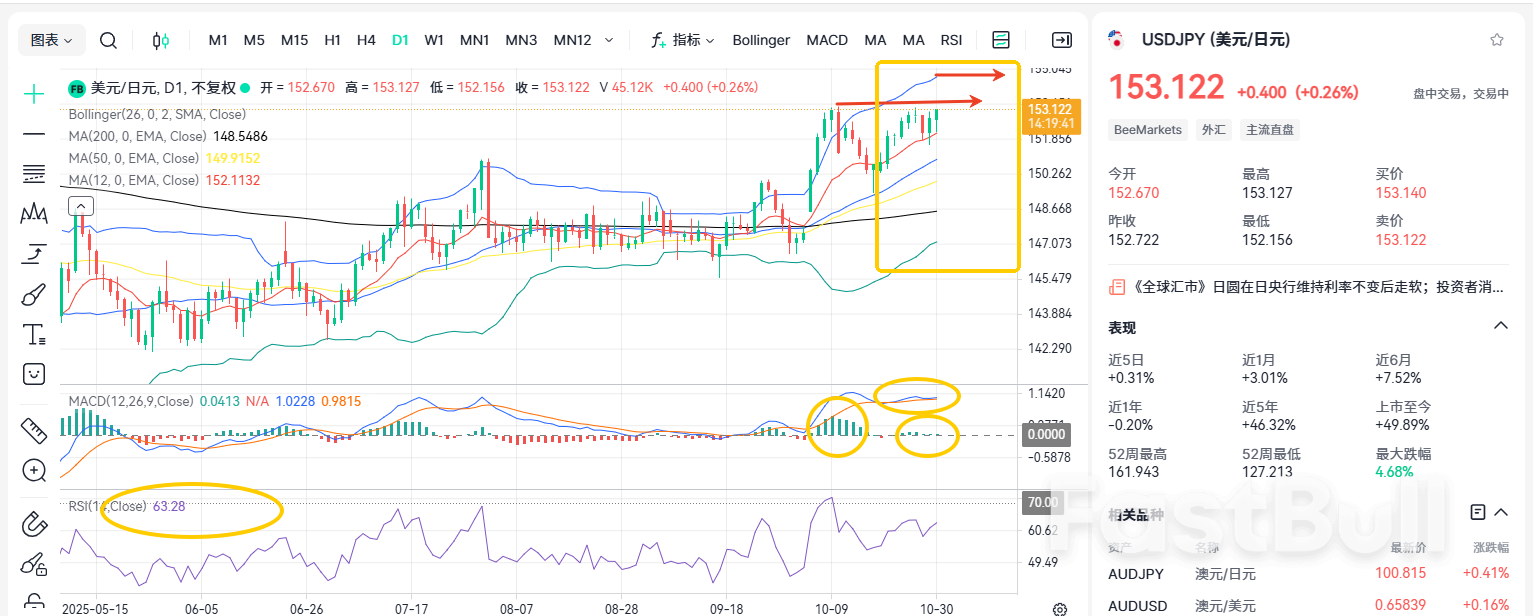The image size is (1533, 616).
Task: Select the trend line drawing tool
Action: tap(33, 135)
